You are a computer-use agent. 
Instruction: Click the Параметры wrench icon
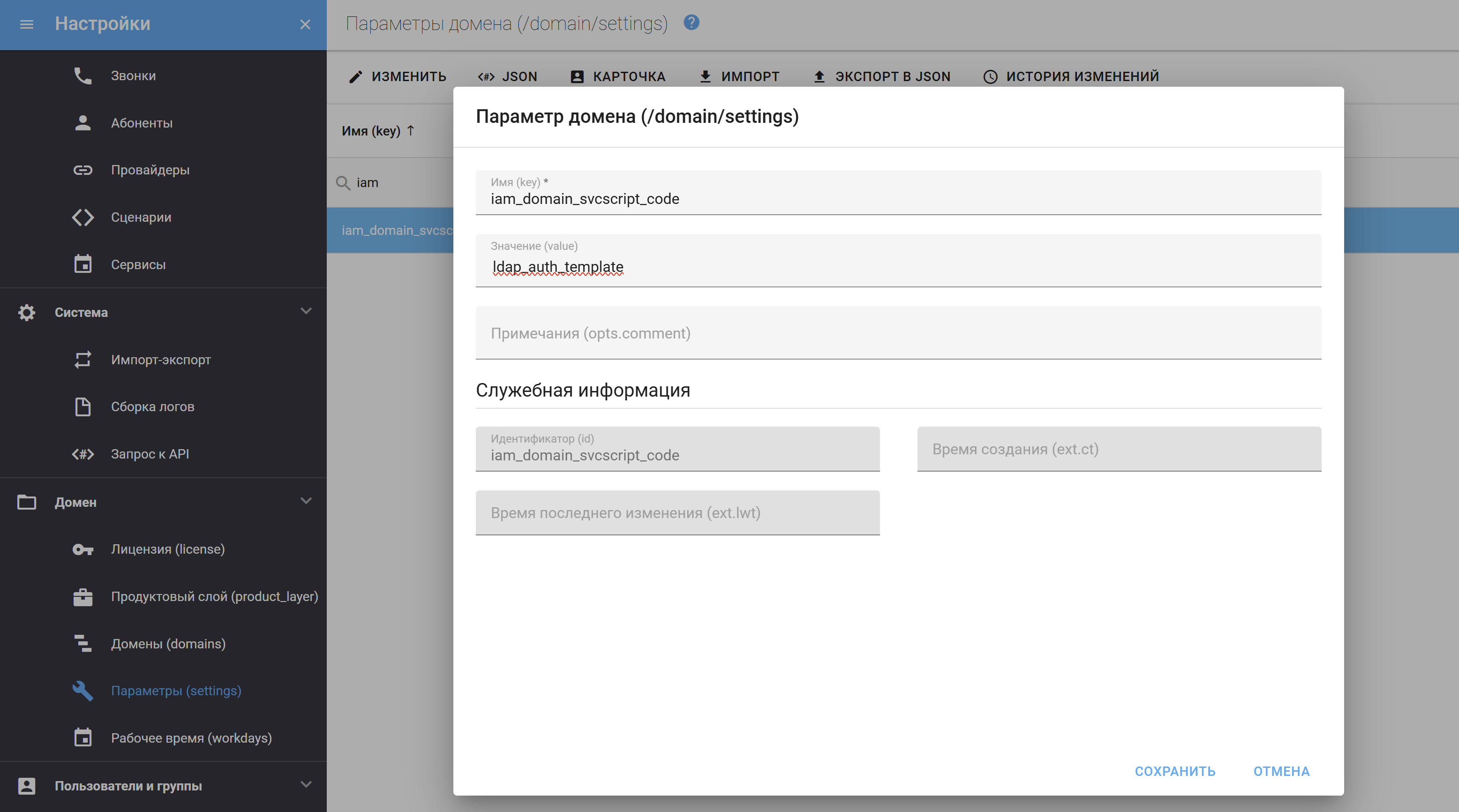pyautogui.click(x=83, y=691)
